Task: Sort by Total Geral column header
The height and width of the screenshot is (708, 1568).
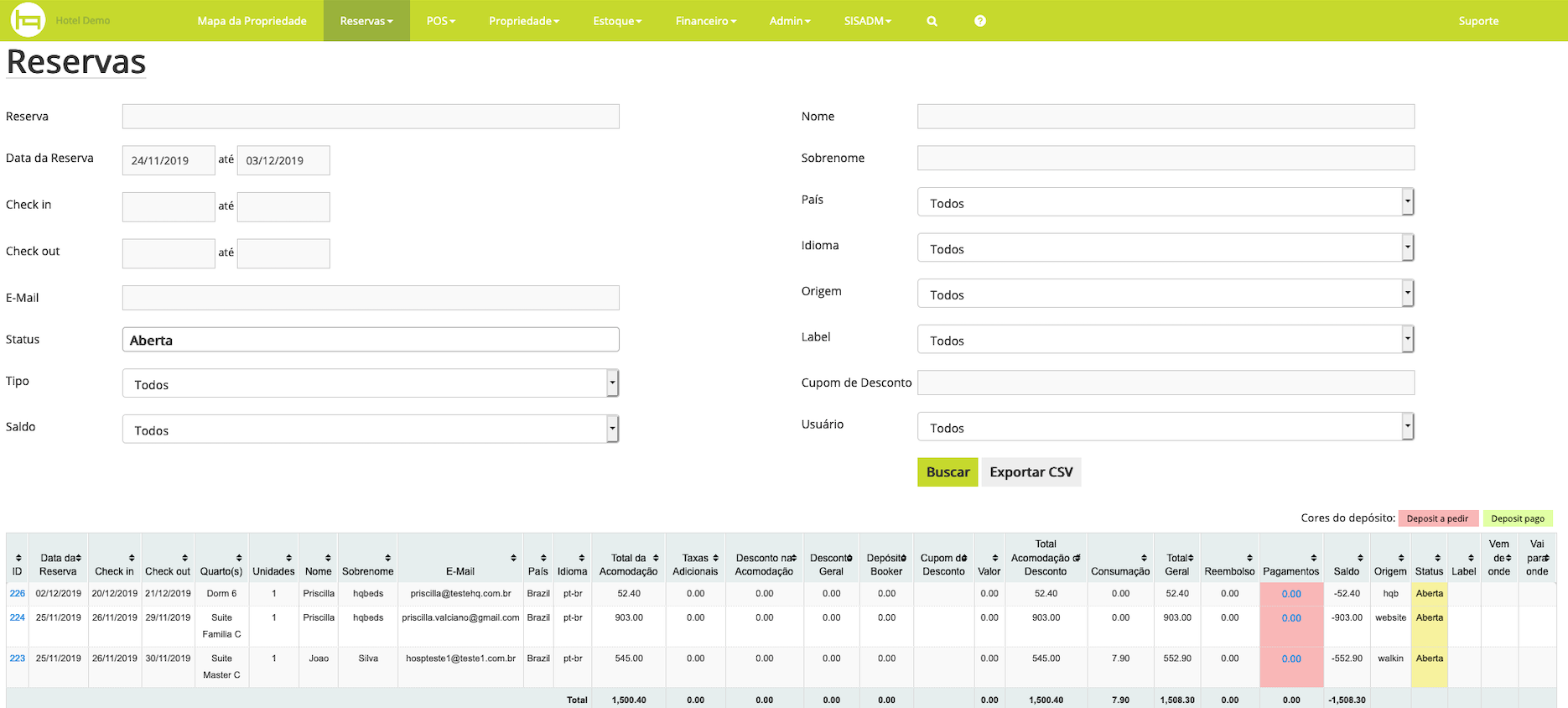Action: 1177,558
